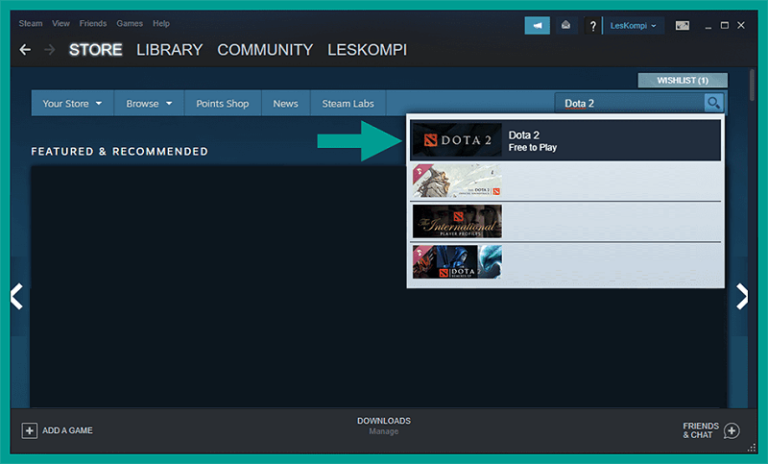Click ADD A GAME label

[67, 430]
